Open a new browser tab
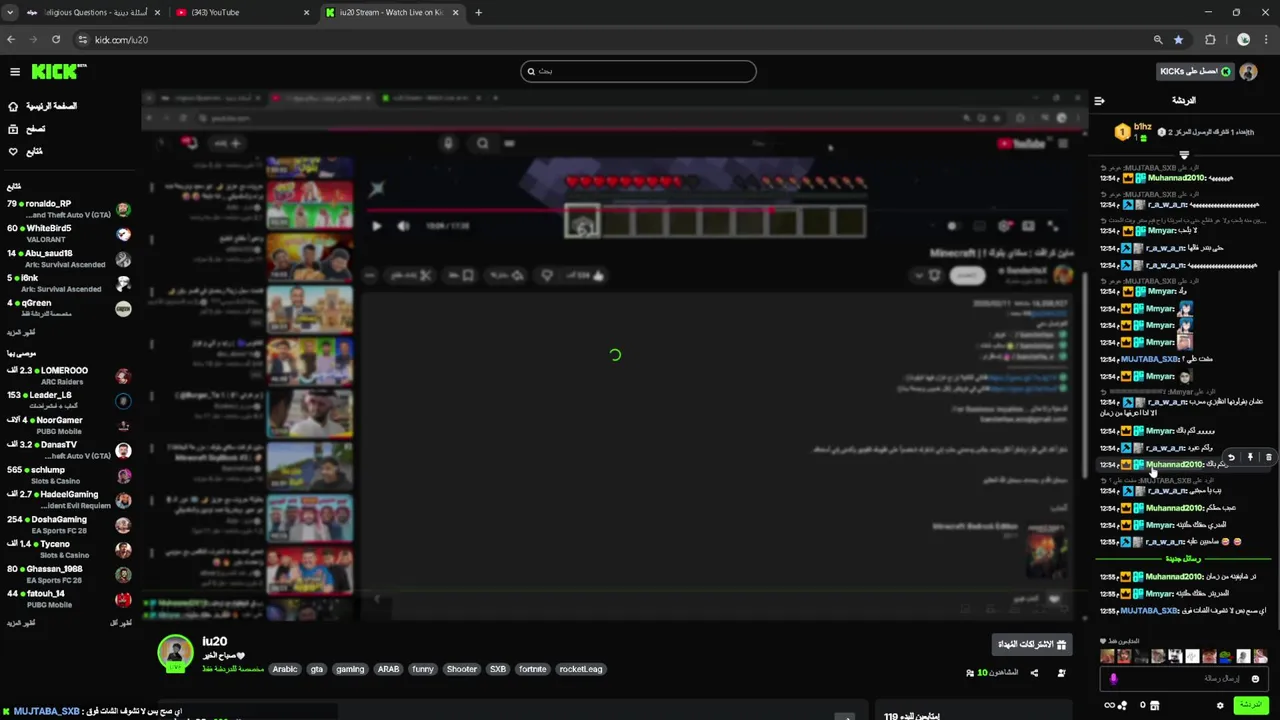 (x=478, y=12)
